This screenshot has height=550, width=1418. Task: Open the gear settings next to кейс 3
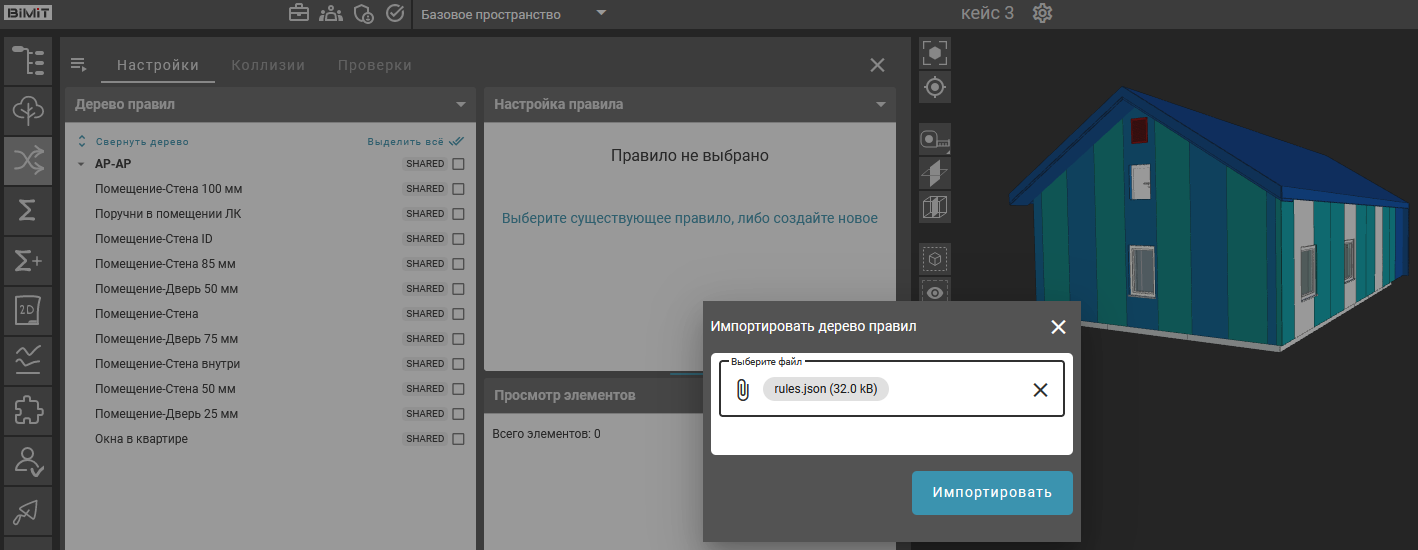[1043, 14]
